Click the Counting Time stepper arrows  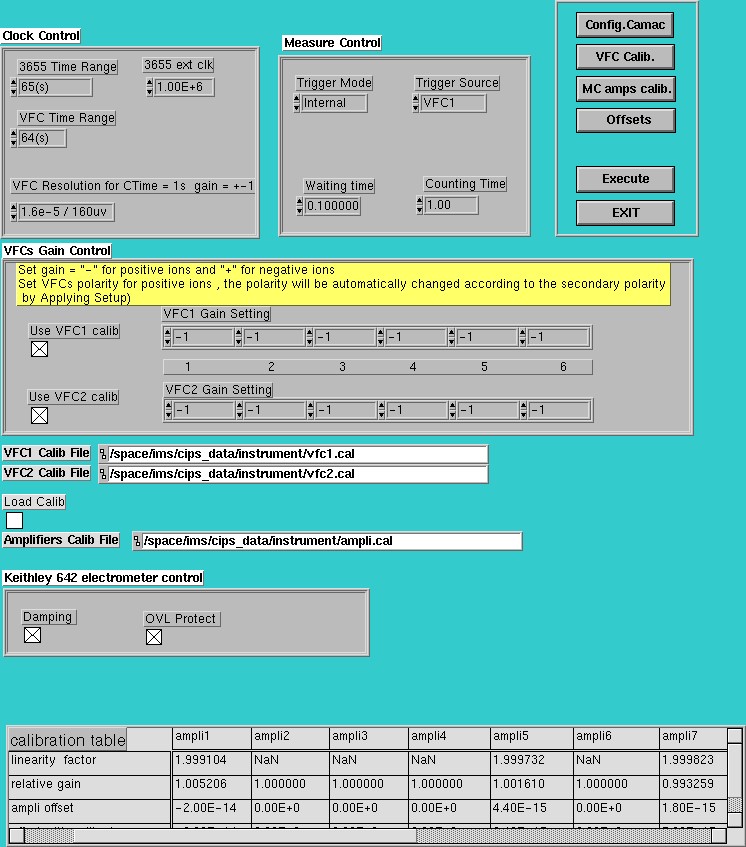420,205
